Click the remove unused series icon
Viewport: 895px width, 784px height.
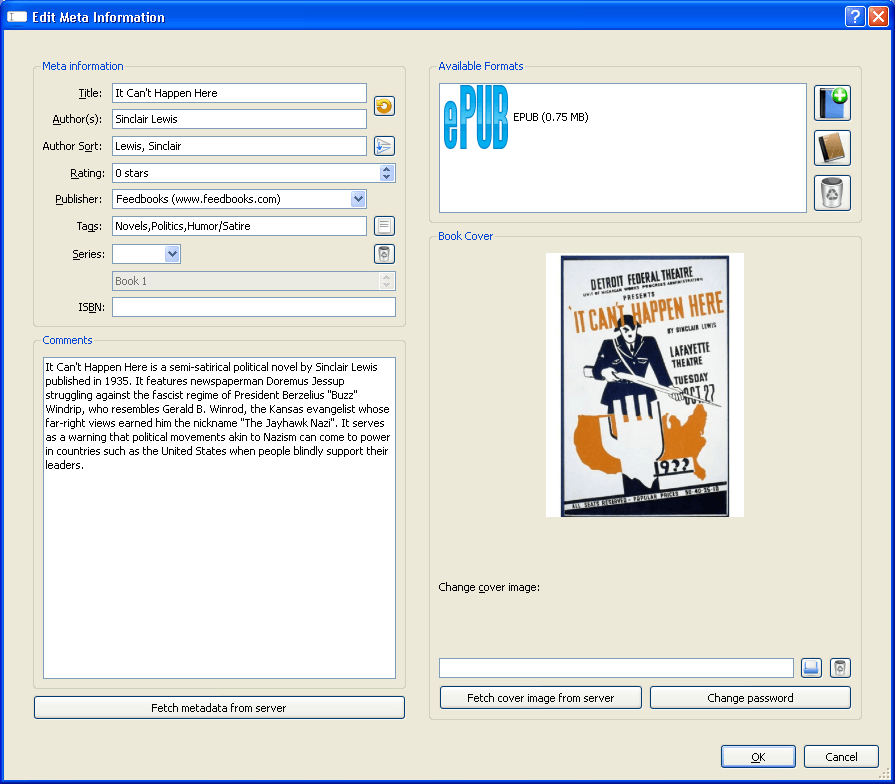tap(384, 254)
